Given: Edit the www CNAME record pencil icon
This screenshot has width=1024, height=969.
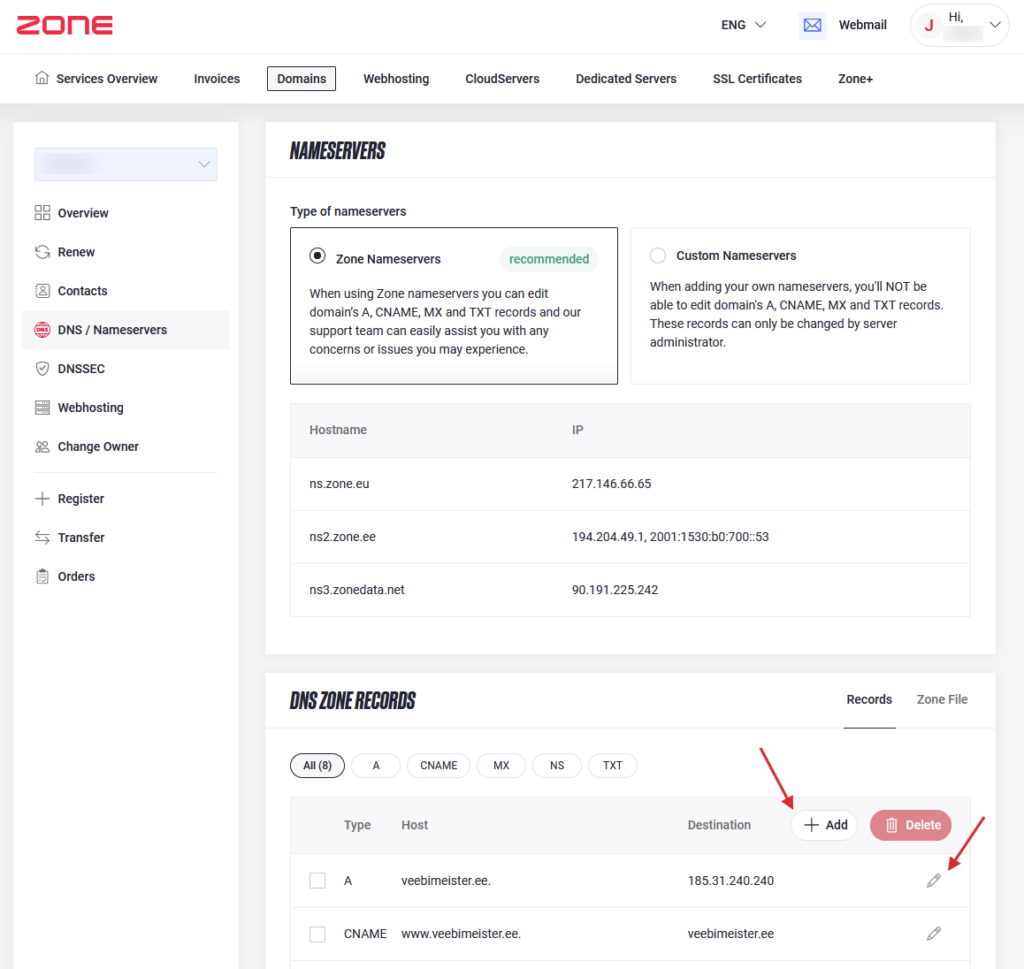Looking at the screenshot, I should 933,934.
